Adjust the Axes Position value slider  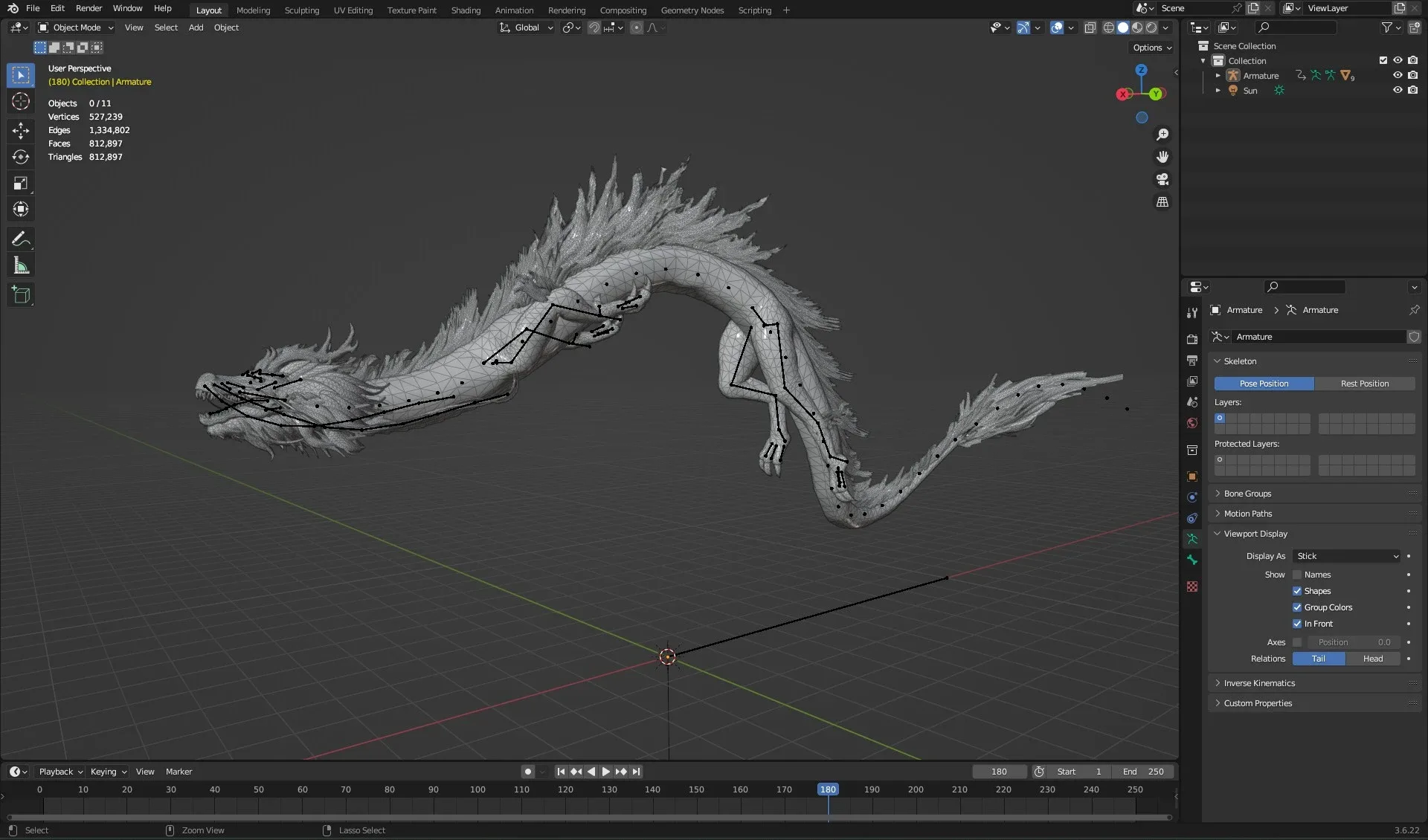click(x=1352, y=642)
